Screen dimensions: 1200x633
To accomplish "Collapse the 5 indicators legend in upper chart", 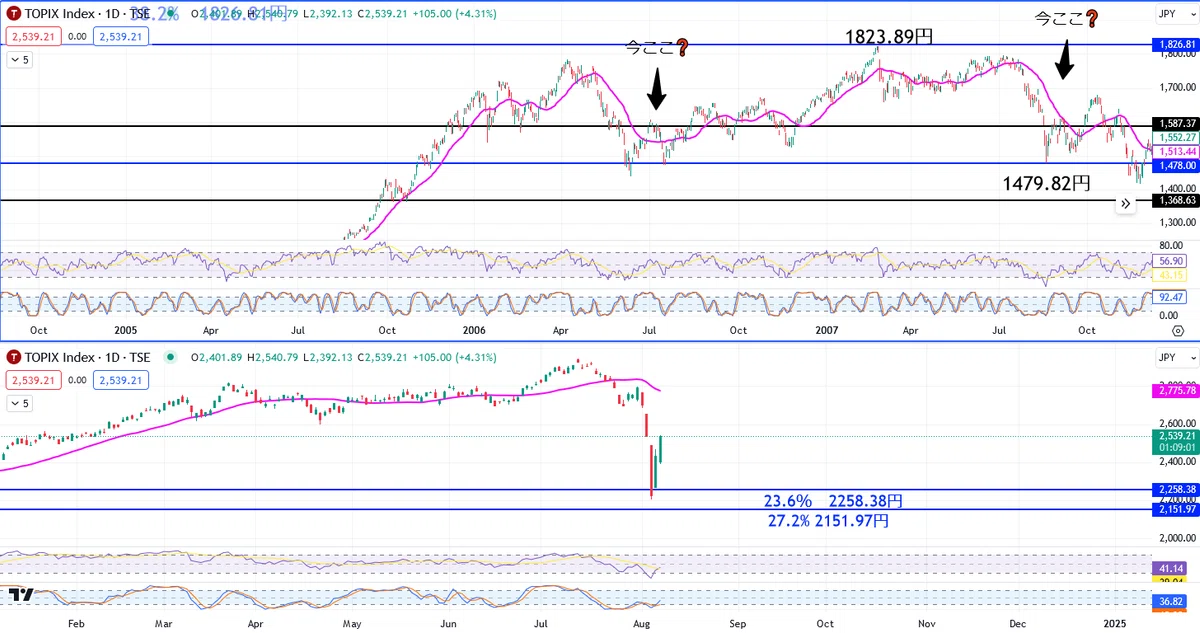I will pos(19,60).
